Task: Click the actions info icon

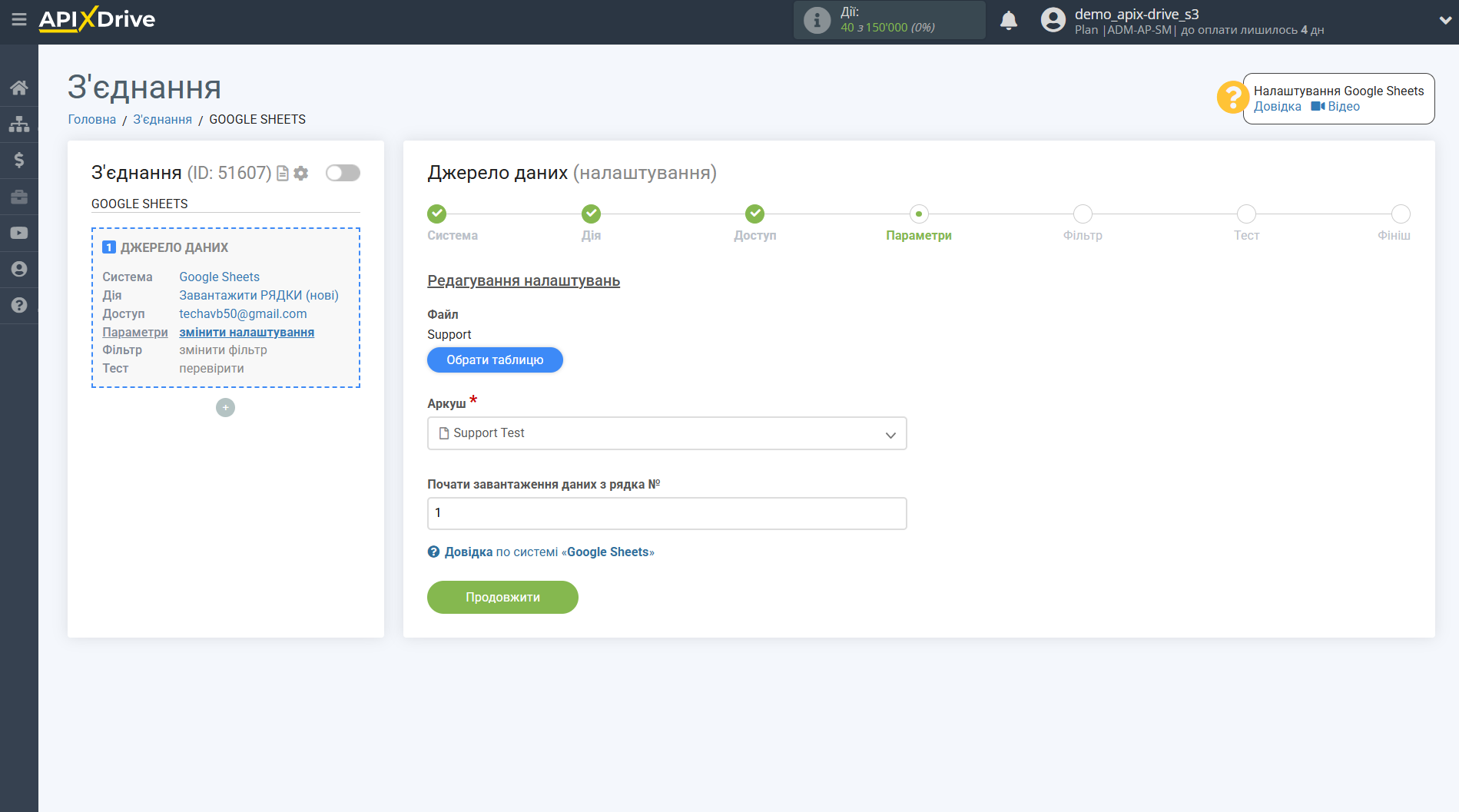Action: (817, 20)
